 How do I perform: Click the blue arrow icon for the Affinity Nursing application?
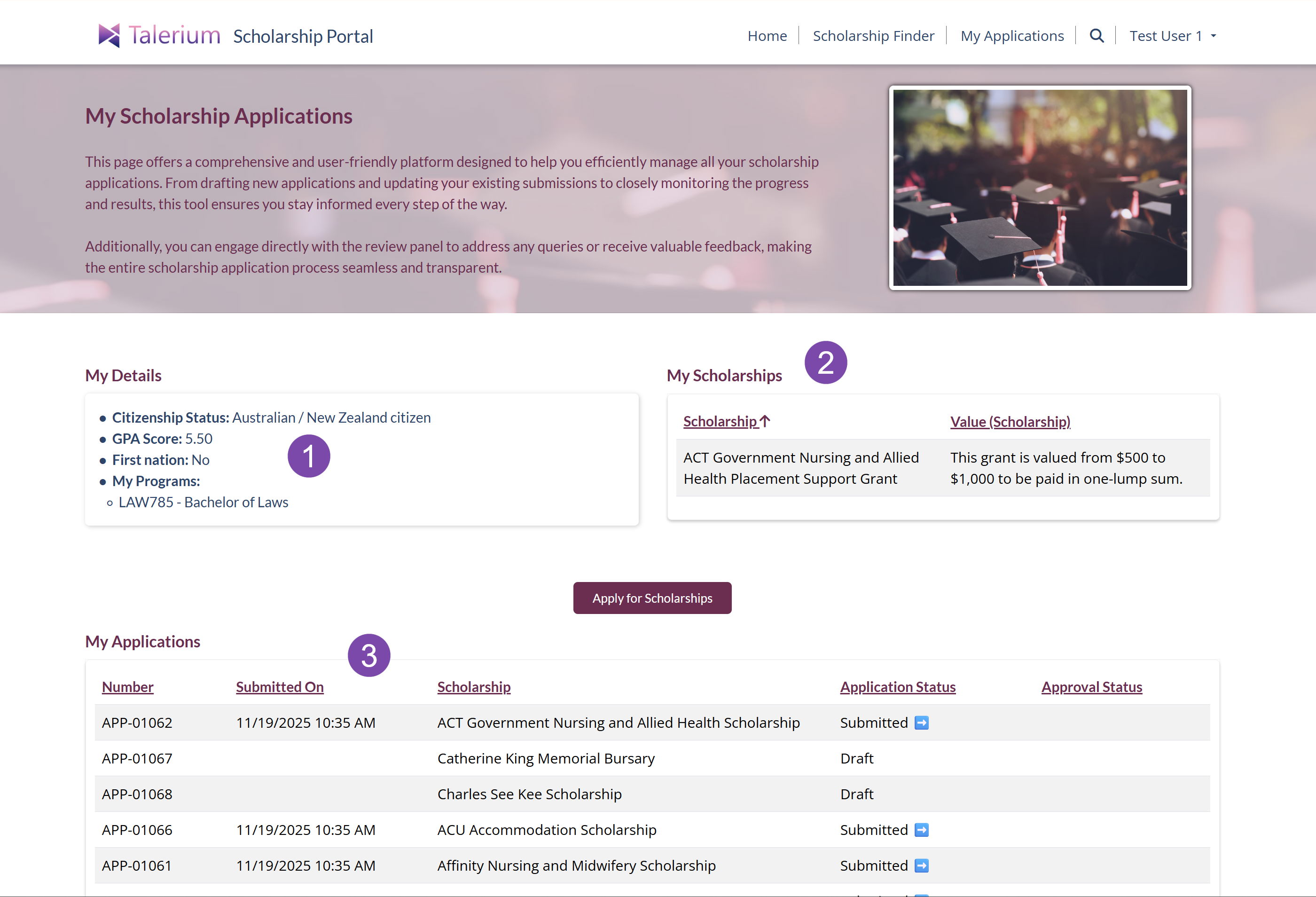coord(921,866)
